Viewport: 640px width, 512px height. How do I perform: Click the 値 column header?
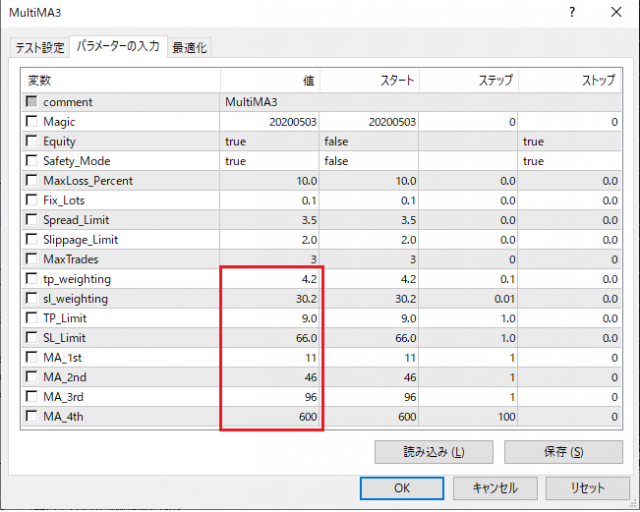tap(270, 80)
